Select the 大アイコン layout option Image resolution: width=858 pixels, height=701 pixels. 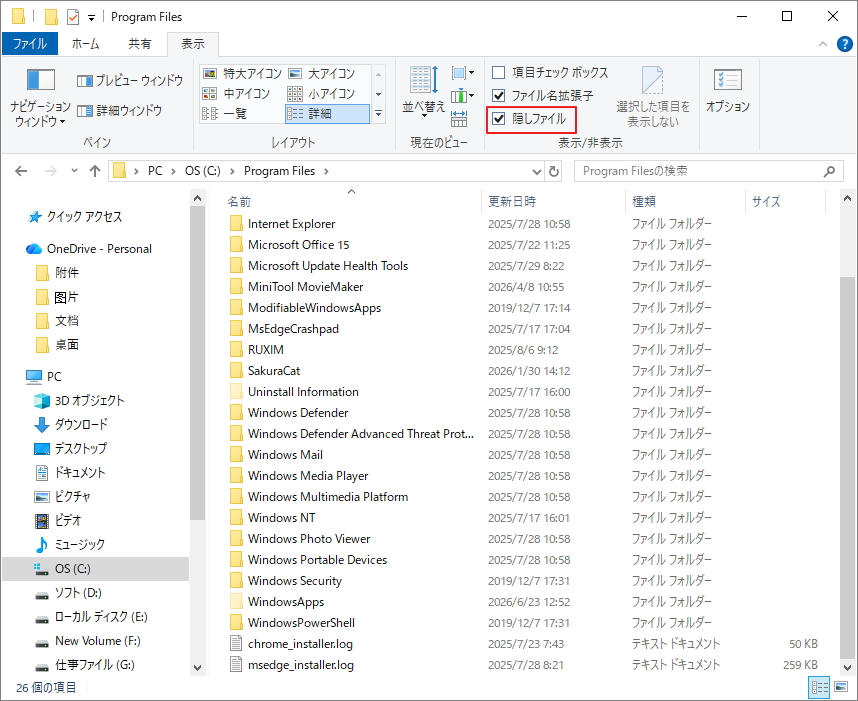[322, 73]
